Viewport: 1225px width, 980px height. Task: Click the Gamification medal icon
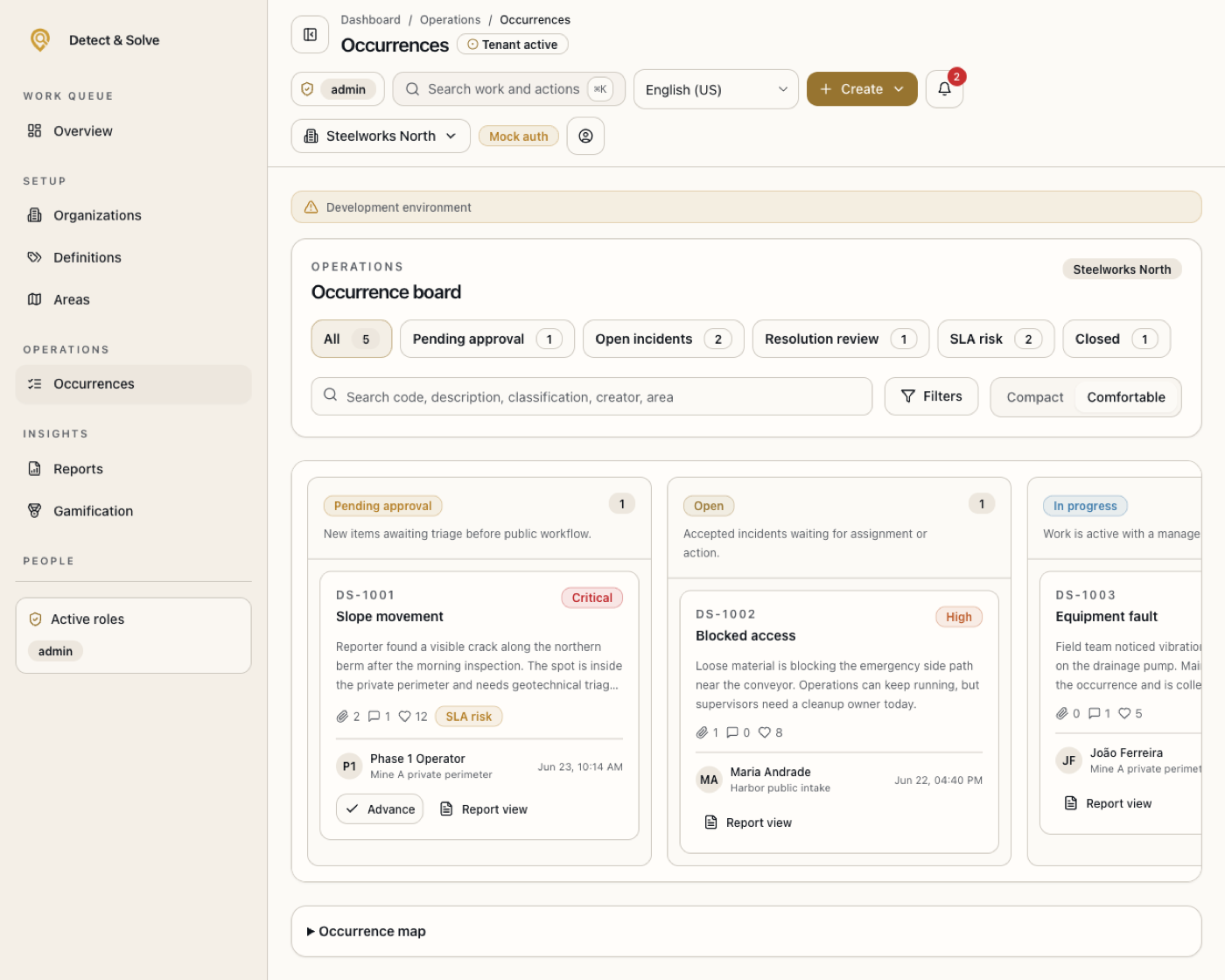34,510
